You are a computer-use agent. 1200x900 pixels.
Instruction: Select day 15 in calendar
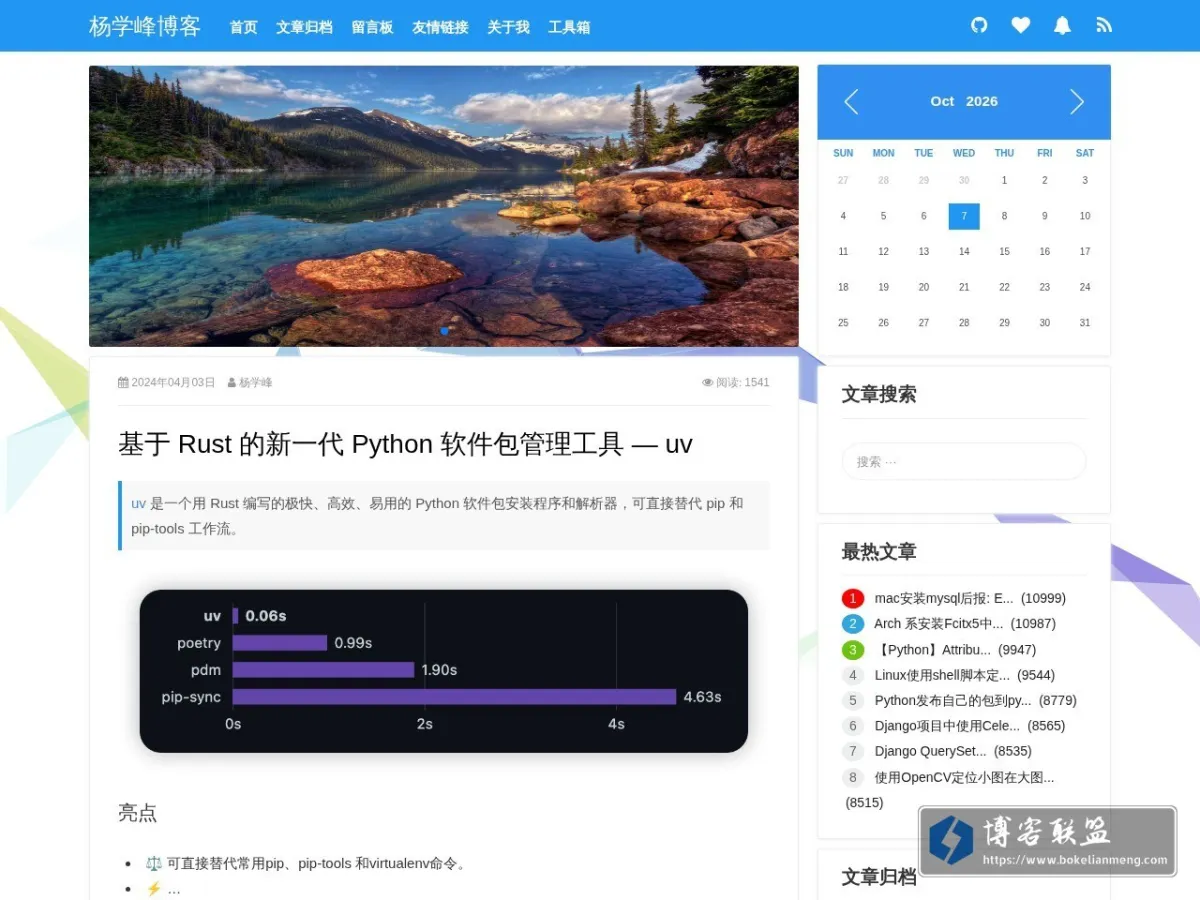pos(1004,252)
